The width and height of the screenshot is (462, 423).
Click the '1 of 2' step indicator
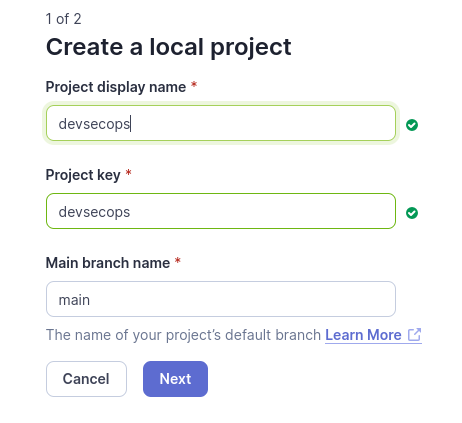pos(63,19)
